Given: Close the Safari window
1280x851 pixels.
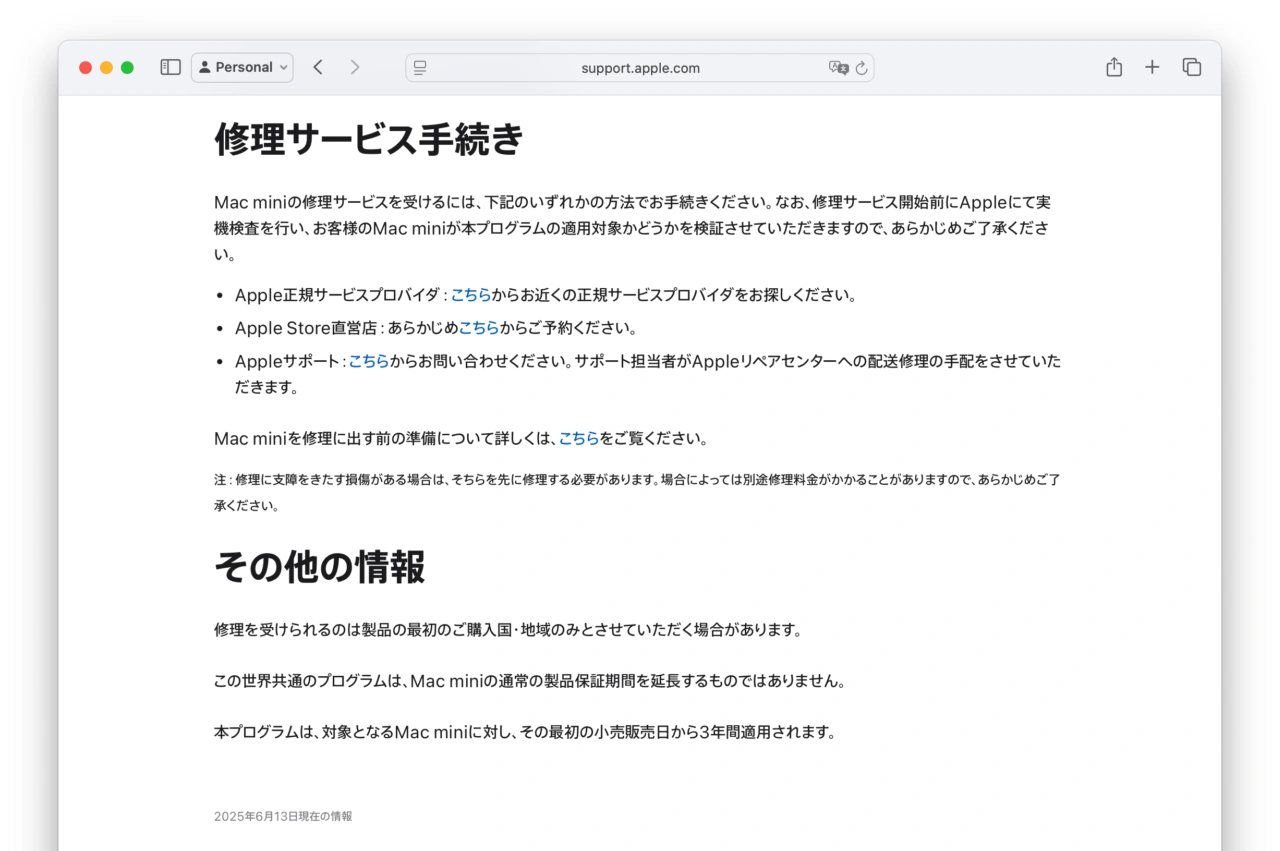Looking at the screenshot, I should 86,67.
